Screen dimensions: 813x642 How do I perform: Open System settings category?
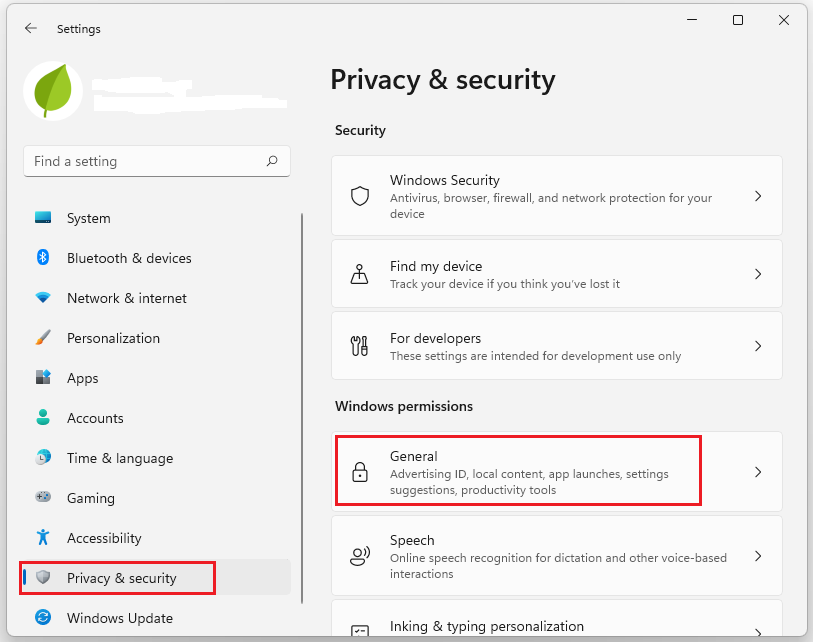89,218
